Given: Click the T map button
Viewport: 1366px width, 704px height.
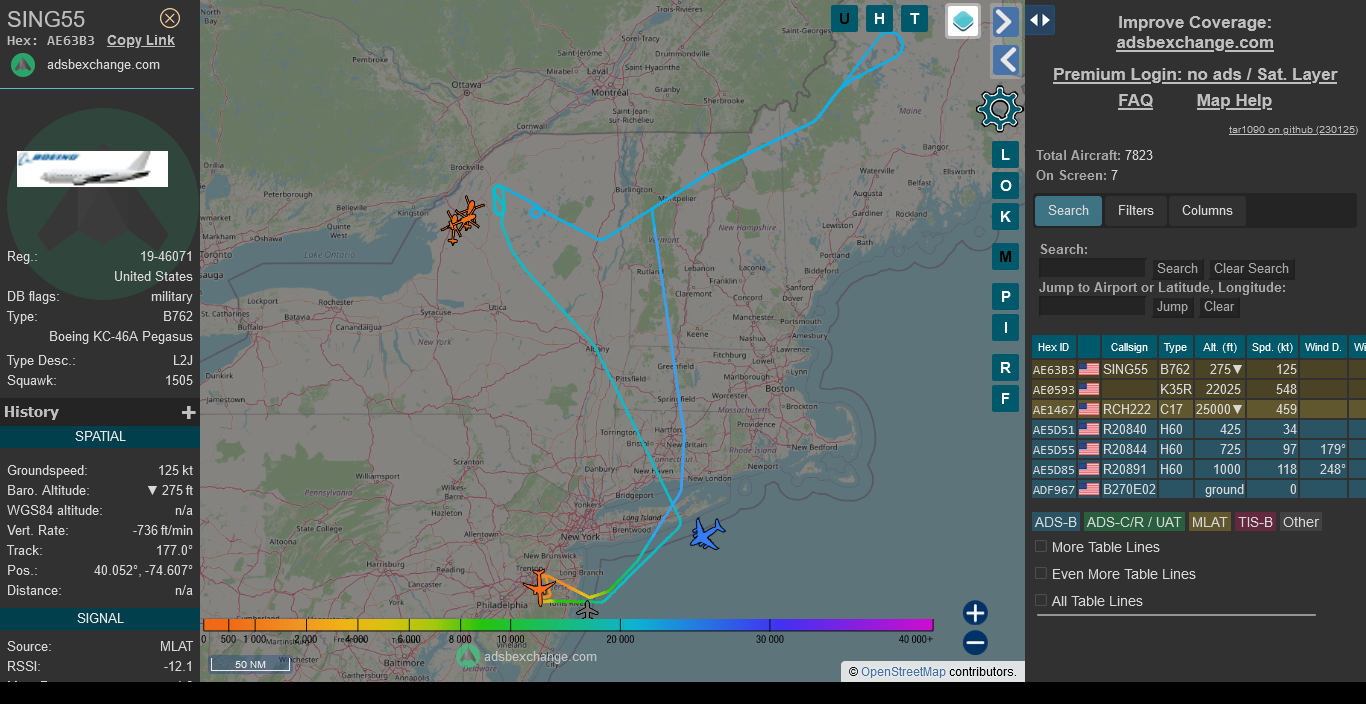Looking at the screenshot, I should tap(915, 18).
